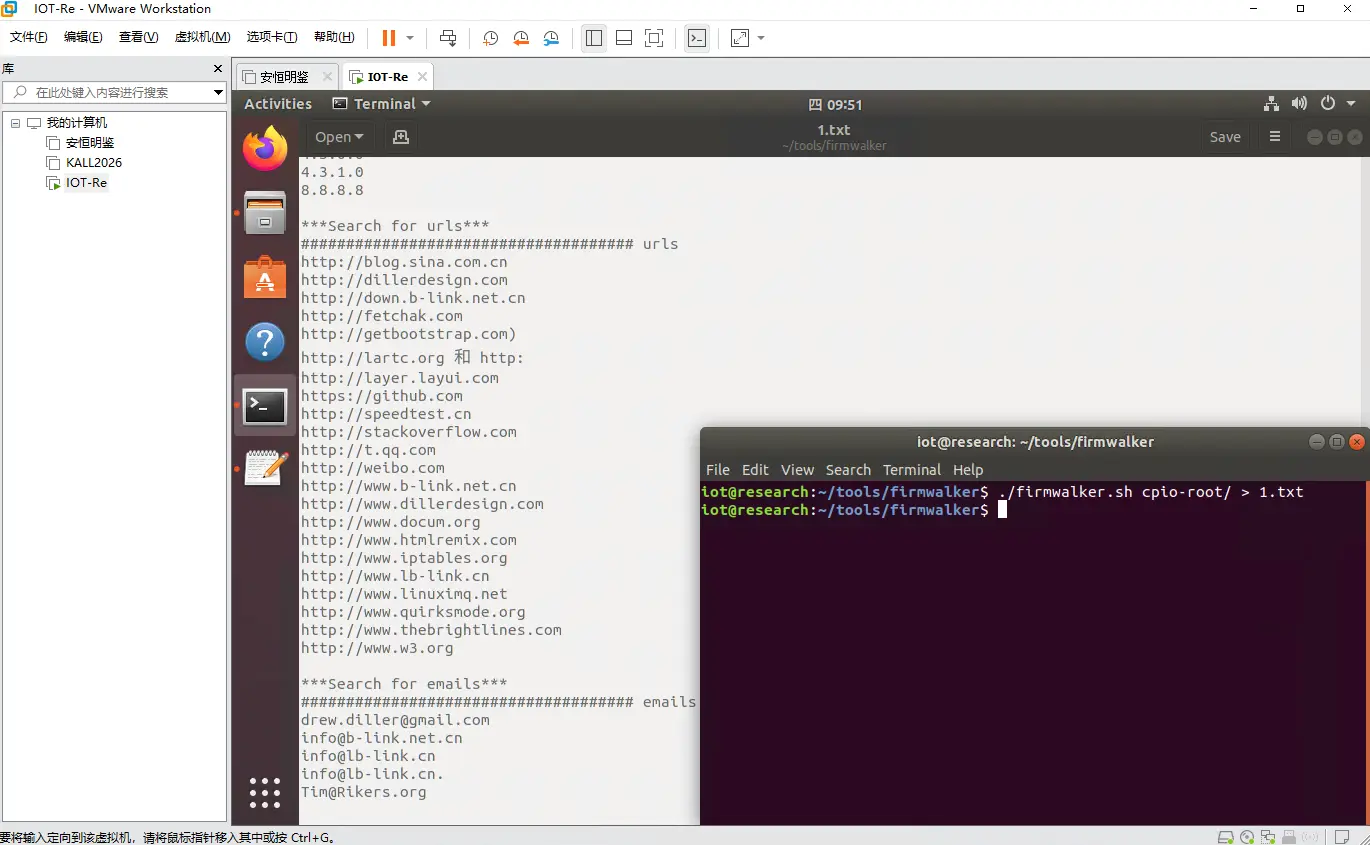This screenshot has width=1370, height=845.
Task: Expand the stretch display options arrow
Action: click(761, 38)
